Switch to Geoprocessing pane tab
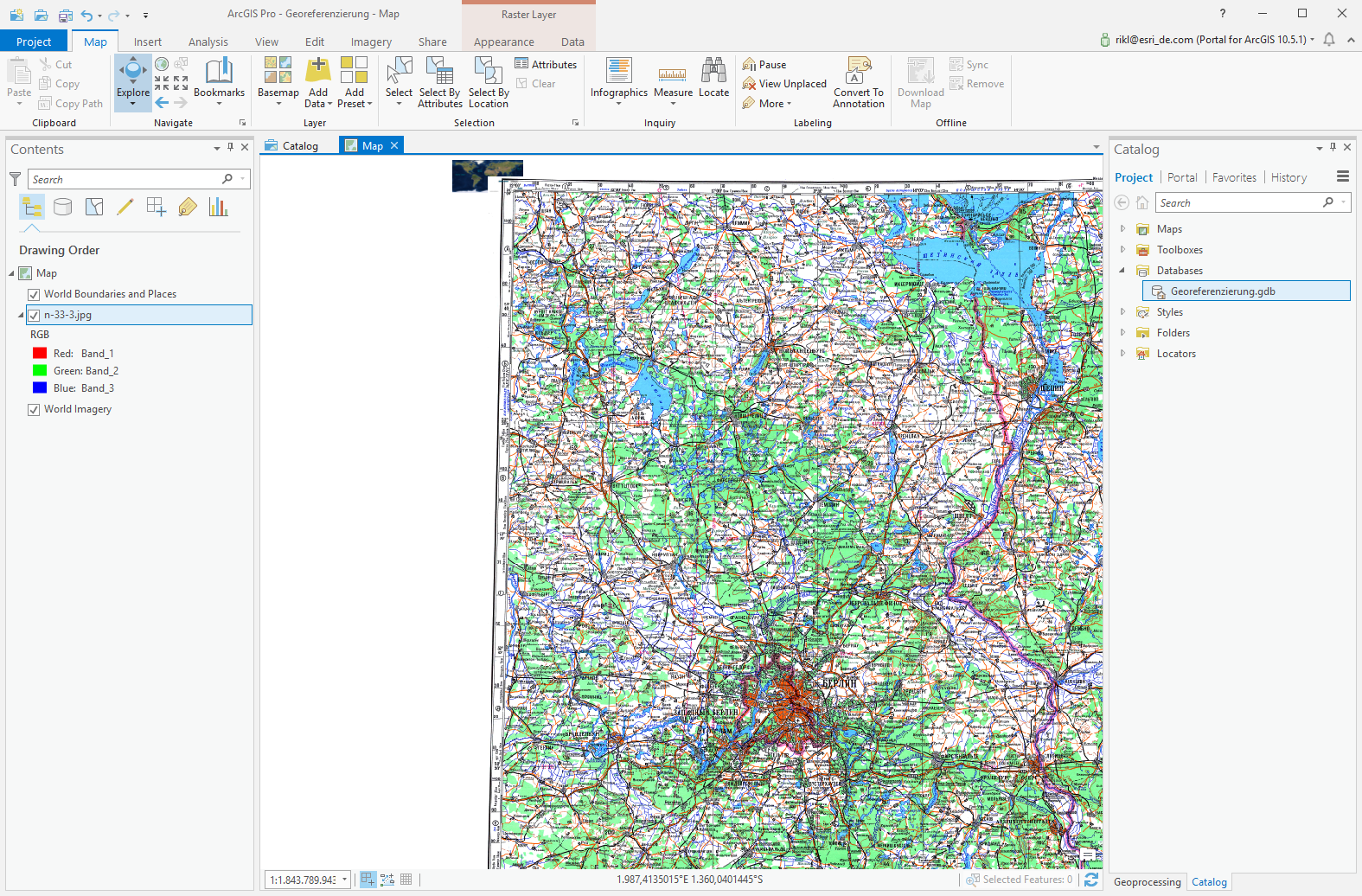The height and width of the screenshot is (896, 1362). point(1147,882)
